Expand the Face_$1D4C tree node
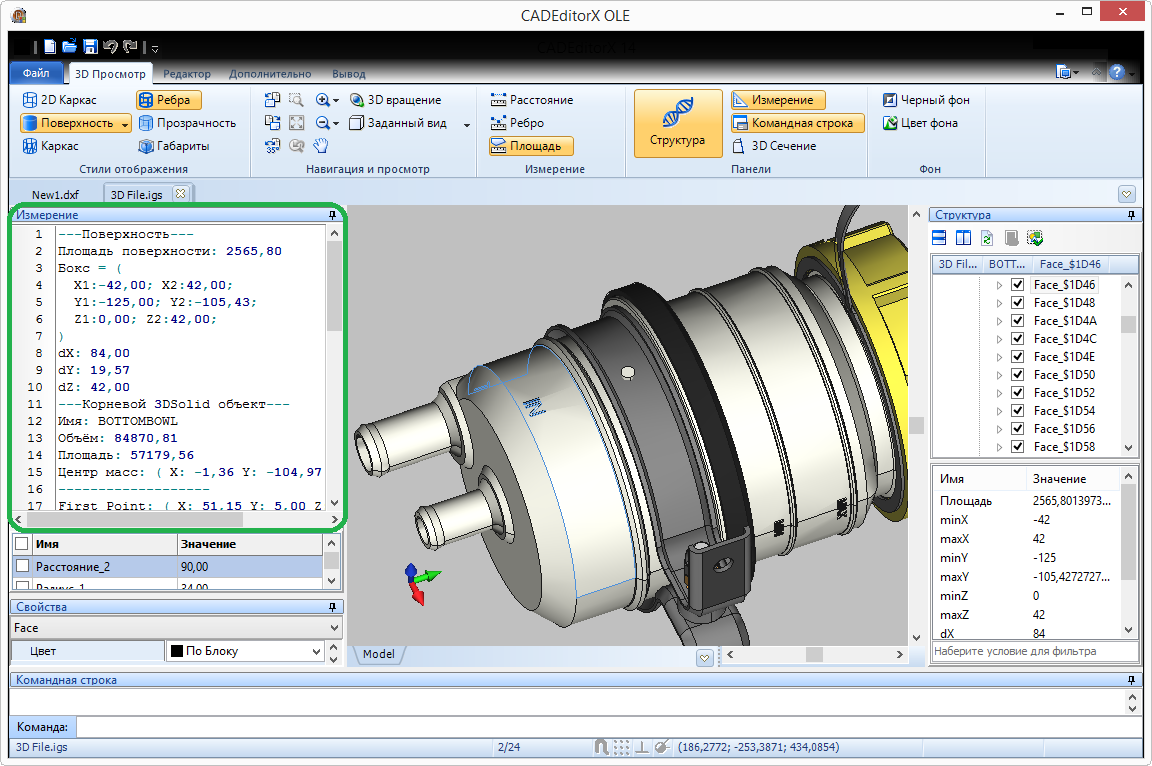 (998, 339)
